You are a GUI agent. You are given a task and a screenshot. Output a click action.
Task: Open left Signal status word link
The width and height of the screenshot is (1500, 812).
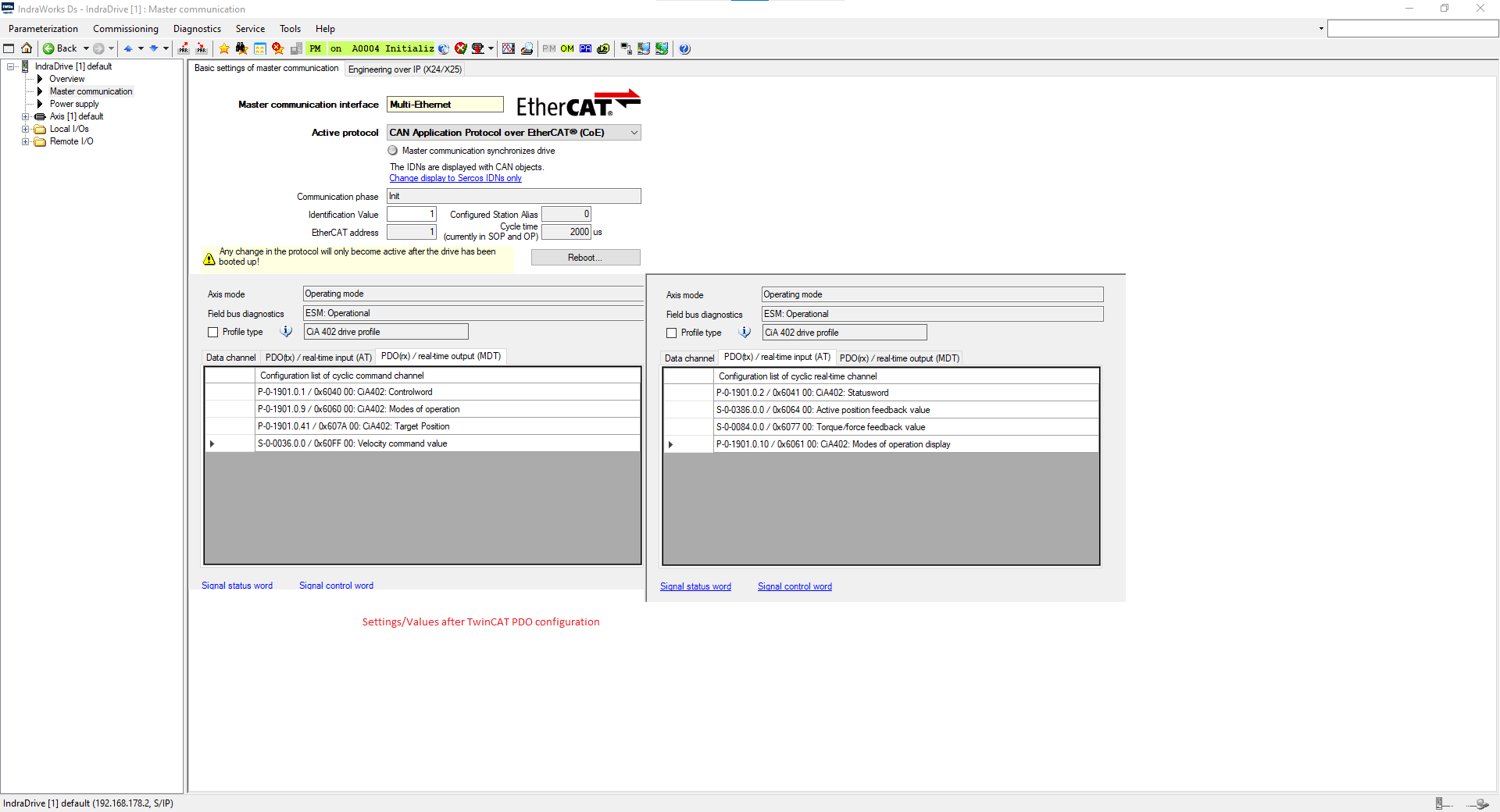tap(237, 586)
